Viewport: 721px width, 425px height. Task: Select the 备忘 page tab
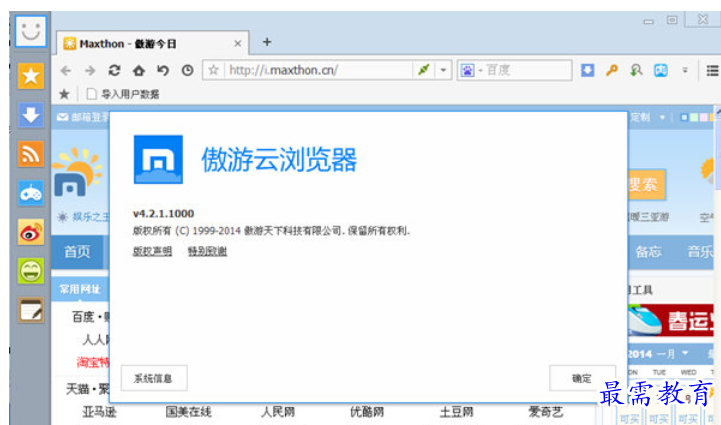648,252
